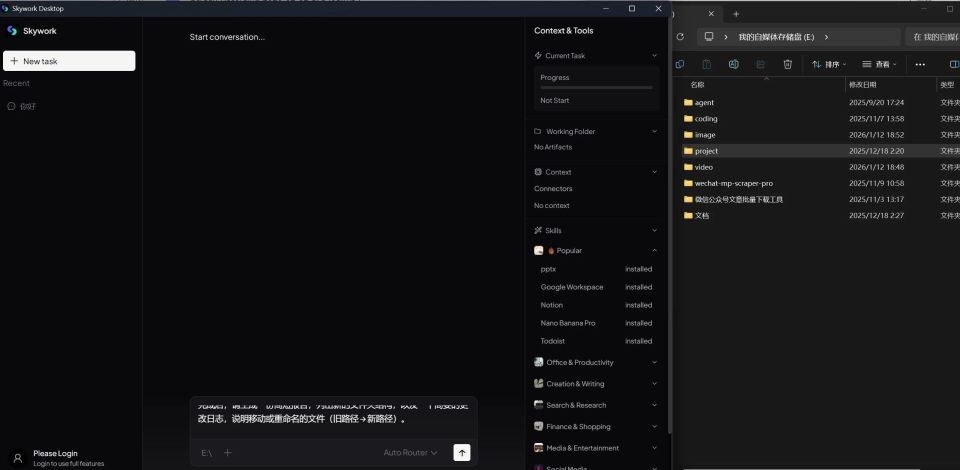This screenshot has width=960, height=470.
Task: Click 我的自媒体存储盘 (E:) breadcrumb in Explorer
Action: coord(776,37)
